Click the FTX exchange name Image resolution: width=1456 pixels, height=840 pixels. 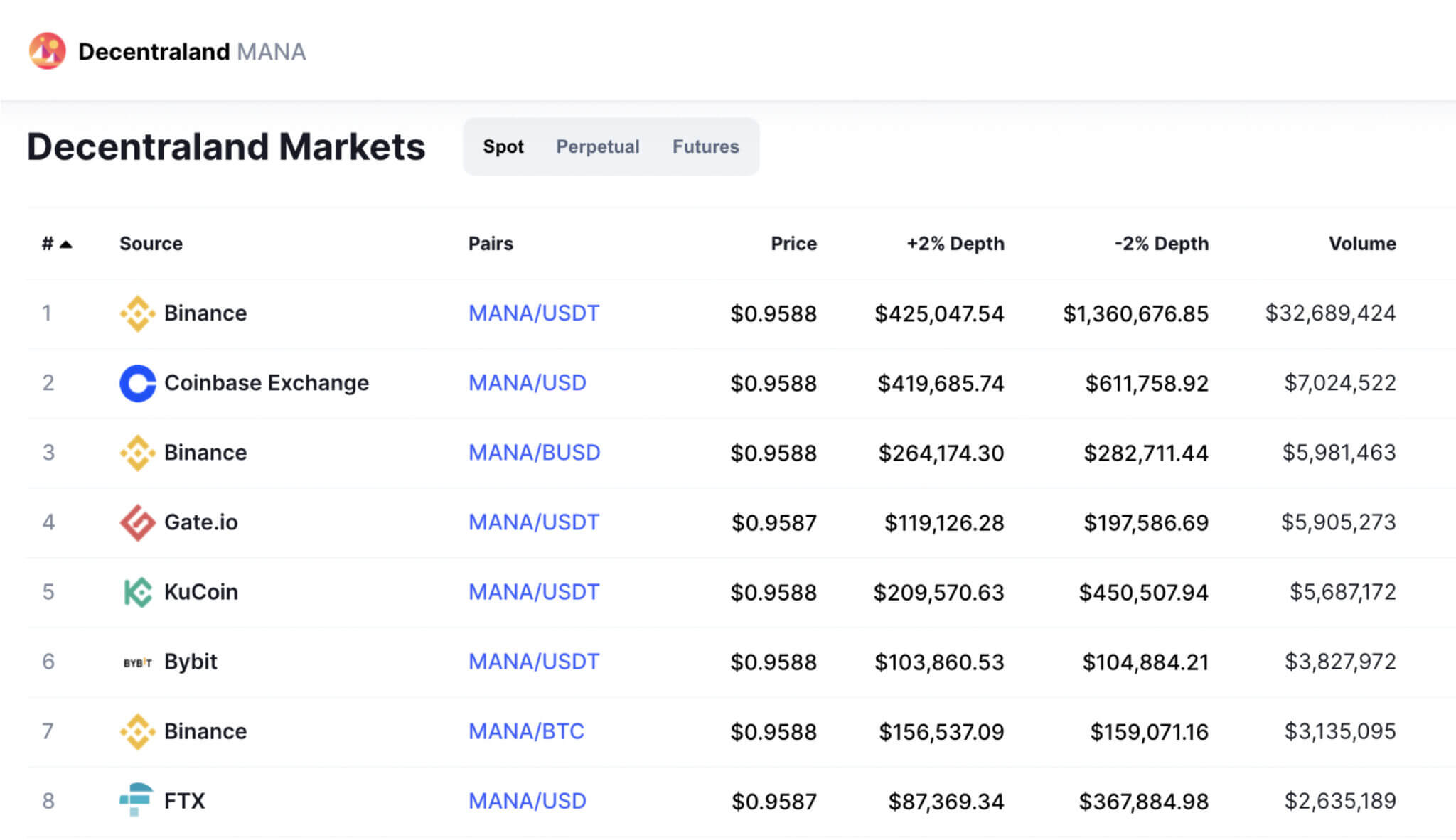point(184,801)
